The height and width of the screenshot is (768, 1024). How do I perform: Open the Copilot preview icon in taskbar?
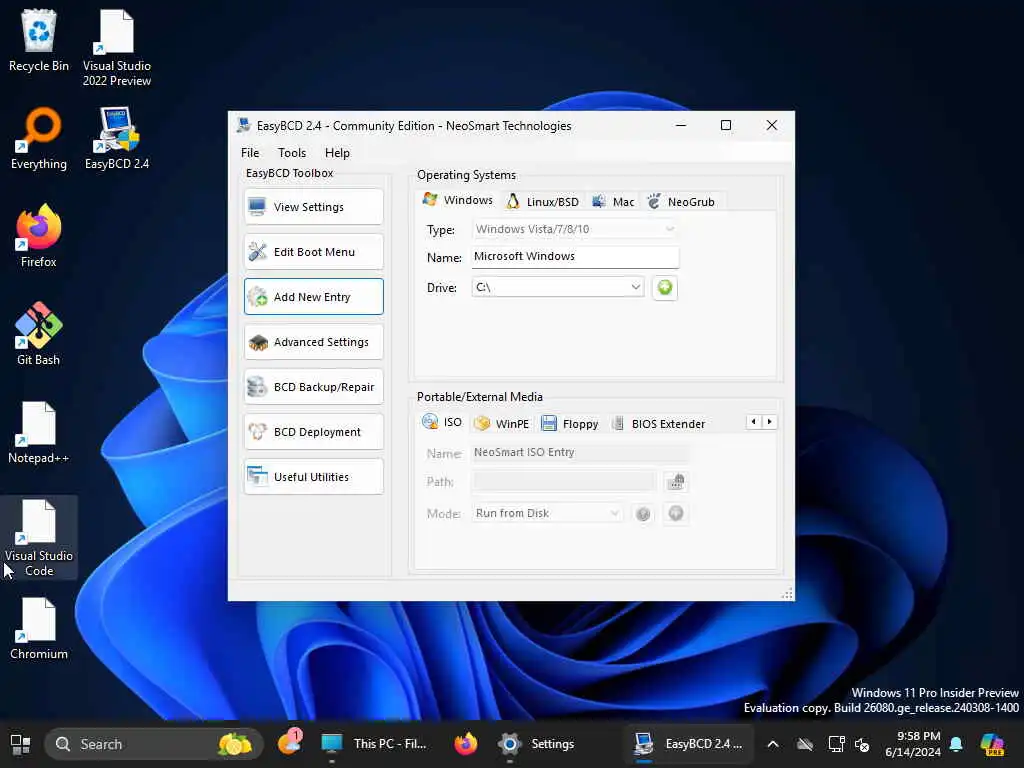pos(993,744)
